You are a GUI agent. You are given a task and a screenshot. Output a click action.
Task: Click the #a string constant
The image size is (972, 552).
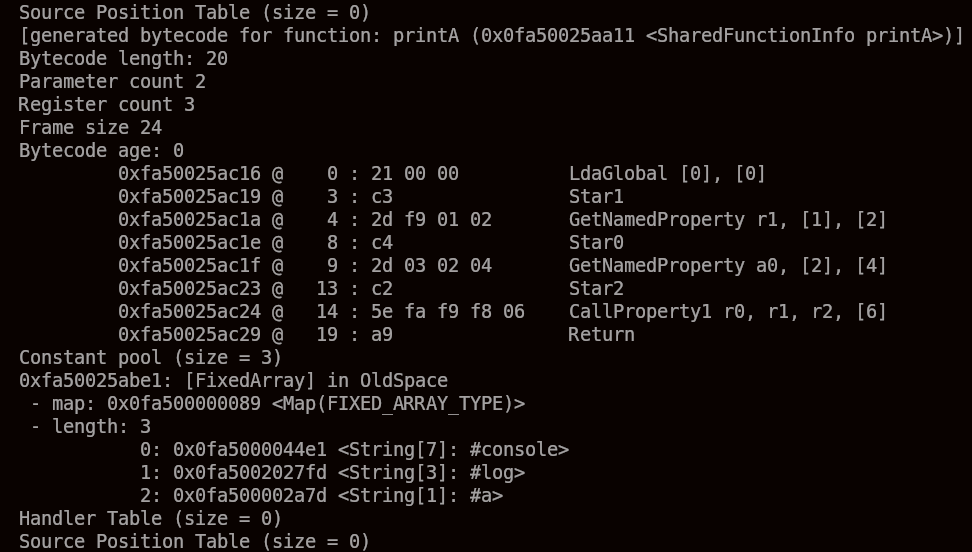tap(485, 496)
